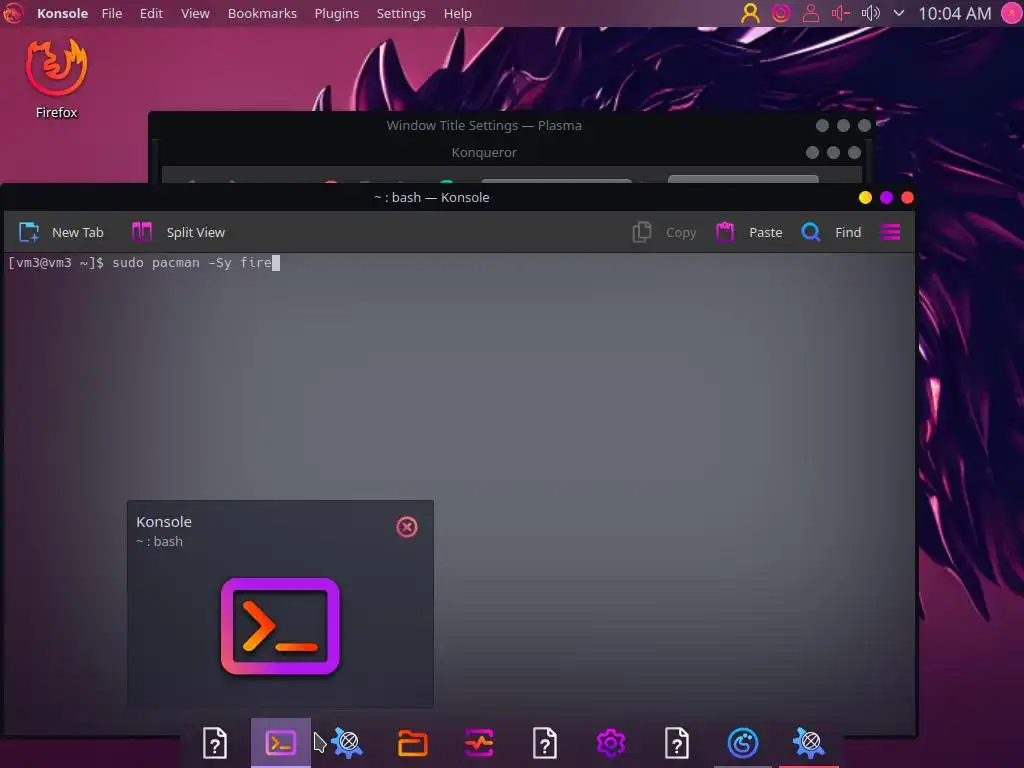Image resolution: width=1024 pixels, height=768 pixels.
Task: Click the pink outlined person tray icon
Action: coord(810,13)
